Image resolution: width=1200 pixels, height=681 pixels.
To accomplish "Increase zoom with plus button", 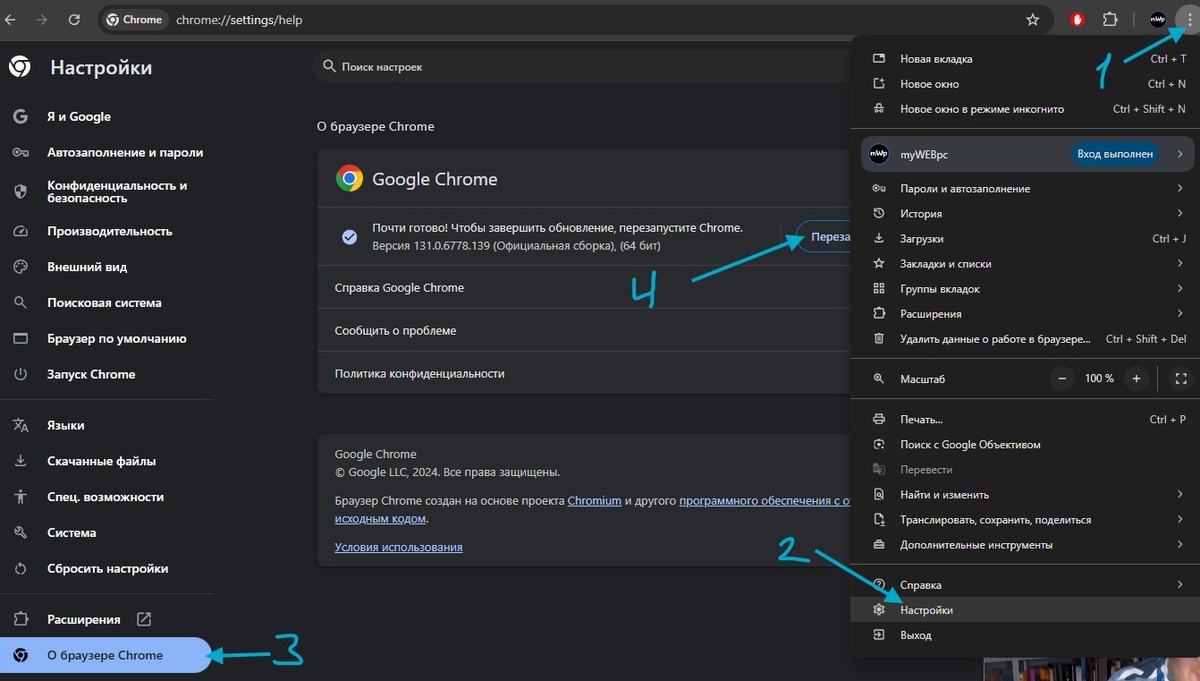I will [x=1136, y=379].
